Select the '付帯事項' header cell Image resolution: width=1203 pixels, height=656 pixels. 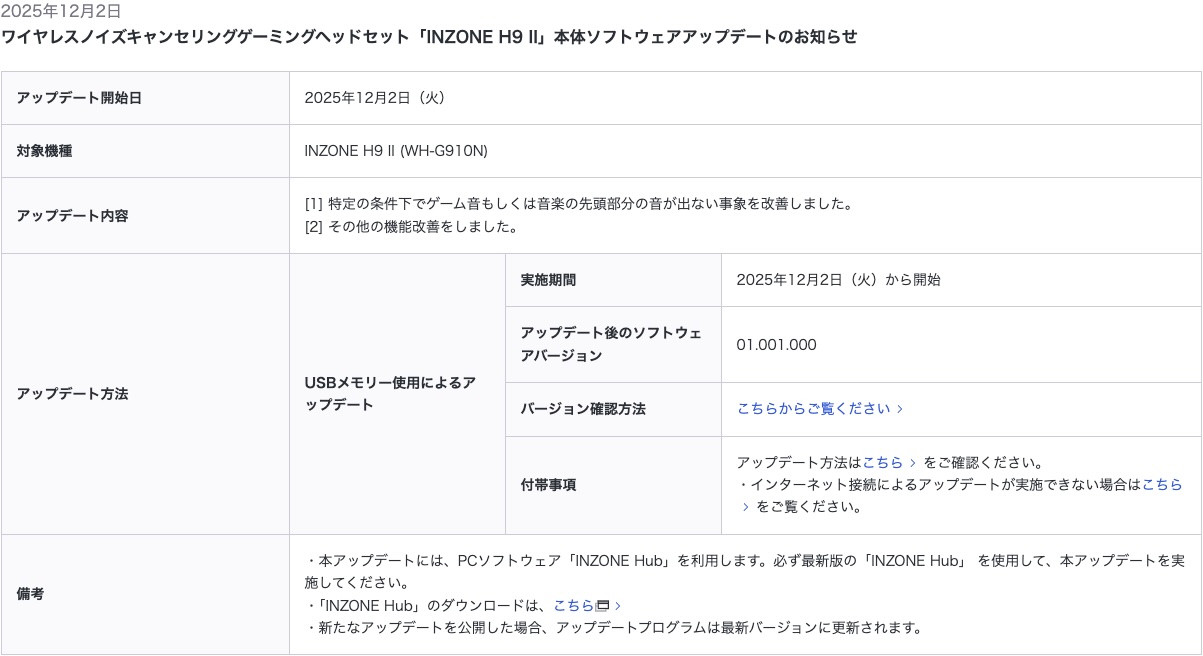click(548, 485)
